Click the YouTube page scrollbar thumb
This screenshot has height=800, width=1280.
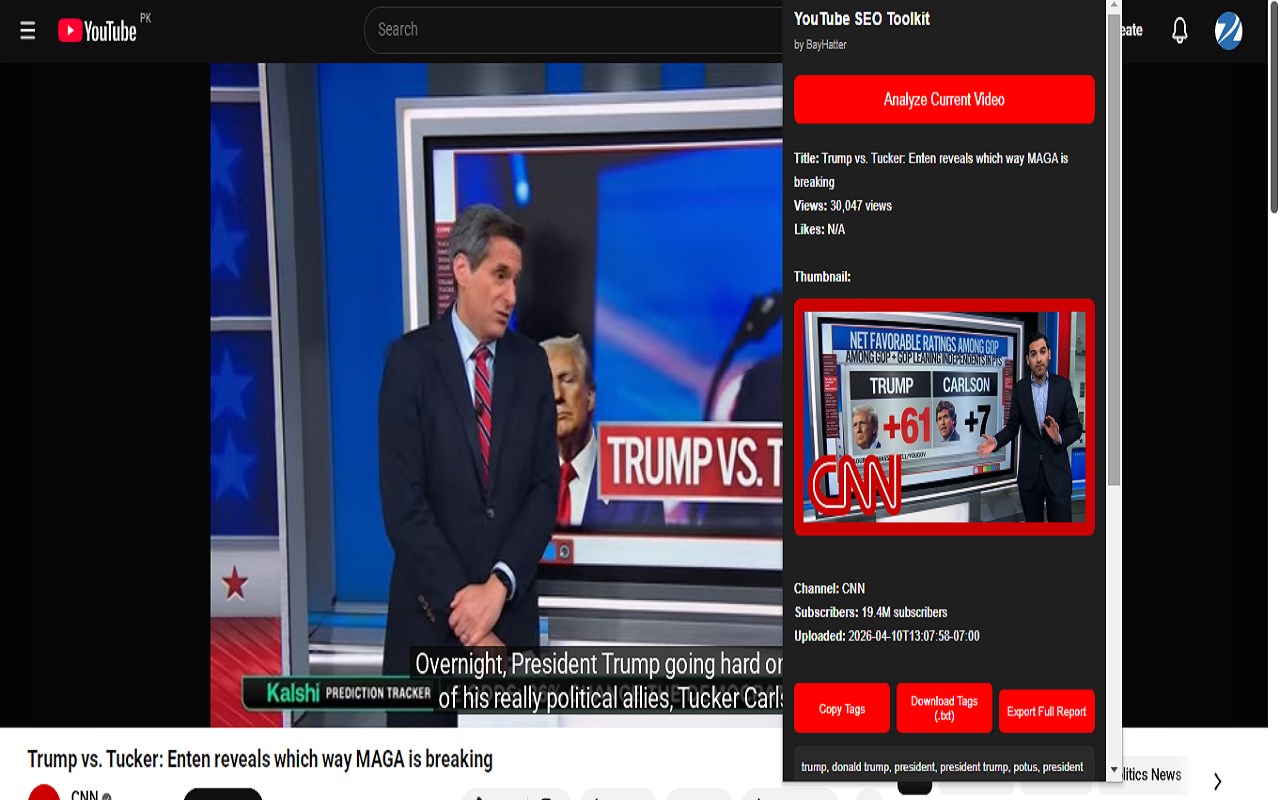(1273, 107)
